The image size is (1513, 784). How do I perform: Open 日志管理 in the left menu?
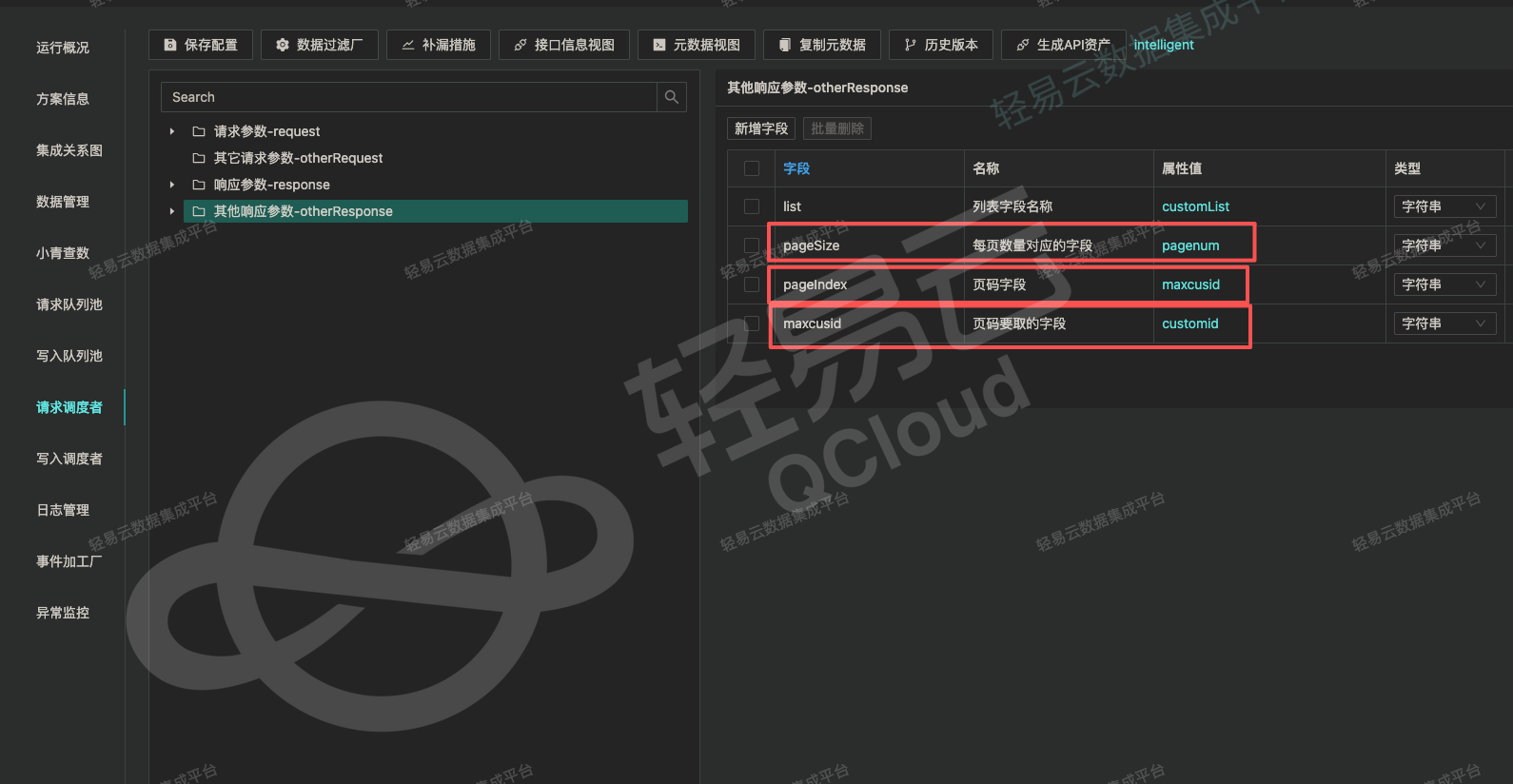pos(63,510)
